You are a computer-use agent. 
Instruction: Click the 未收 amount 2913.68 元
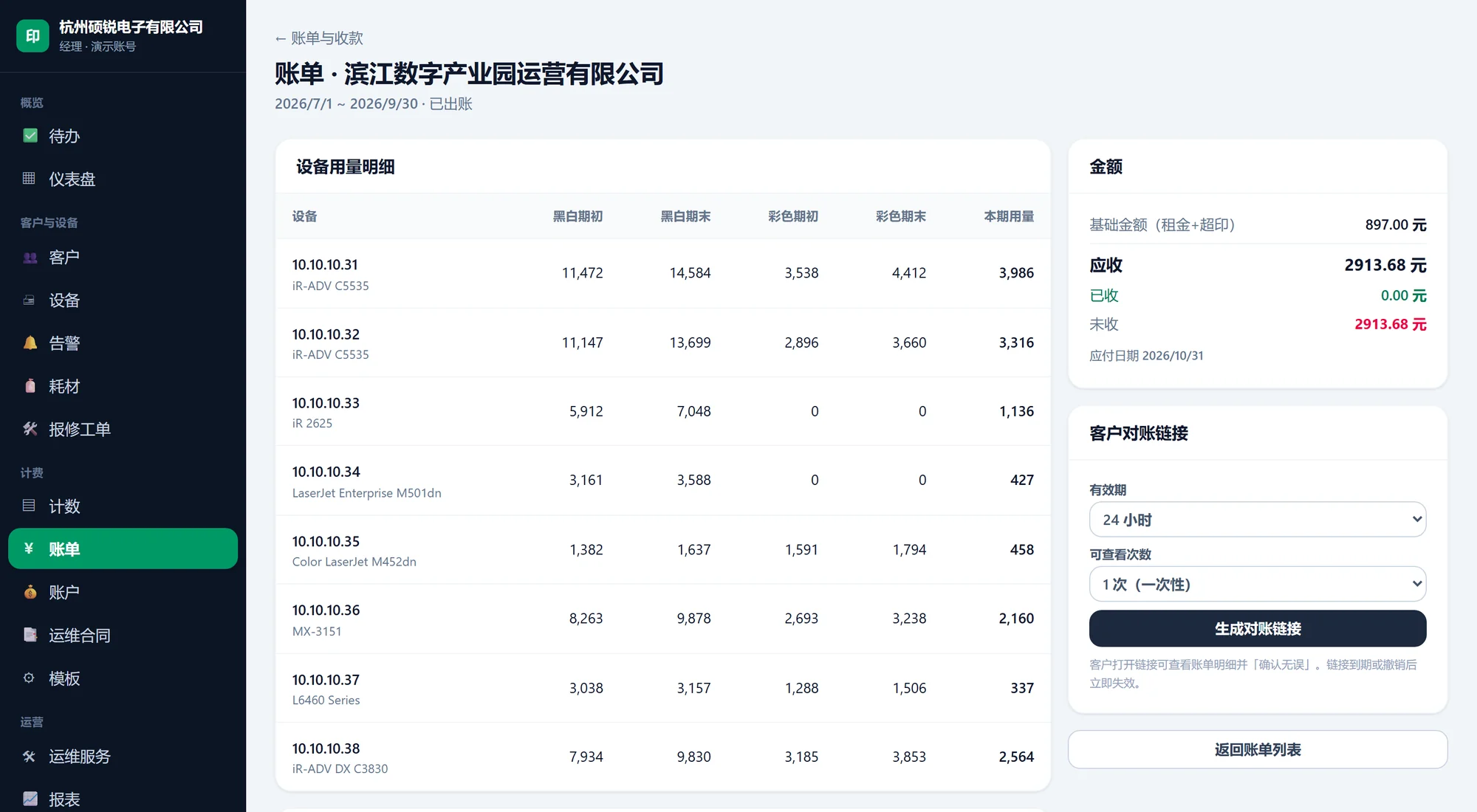tap(1390, 324)
